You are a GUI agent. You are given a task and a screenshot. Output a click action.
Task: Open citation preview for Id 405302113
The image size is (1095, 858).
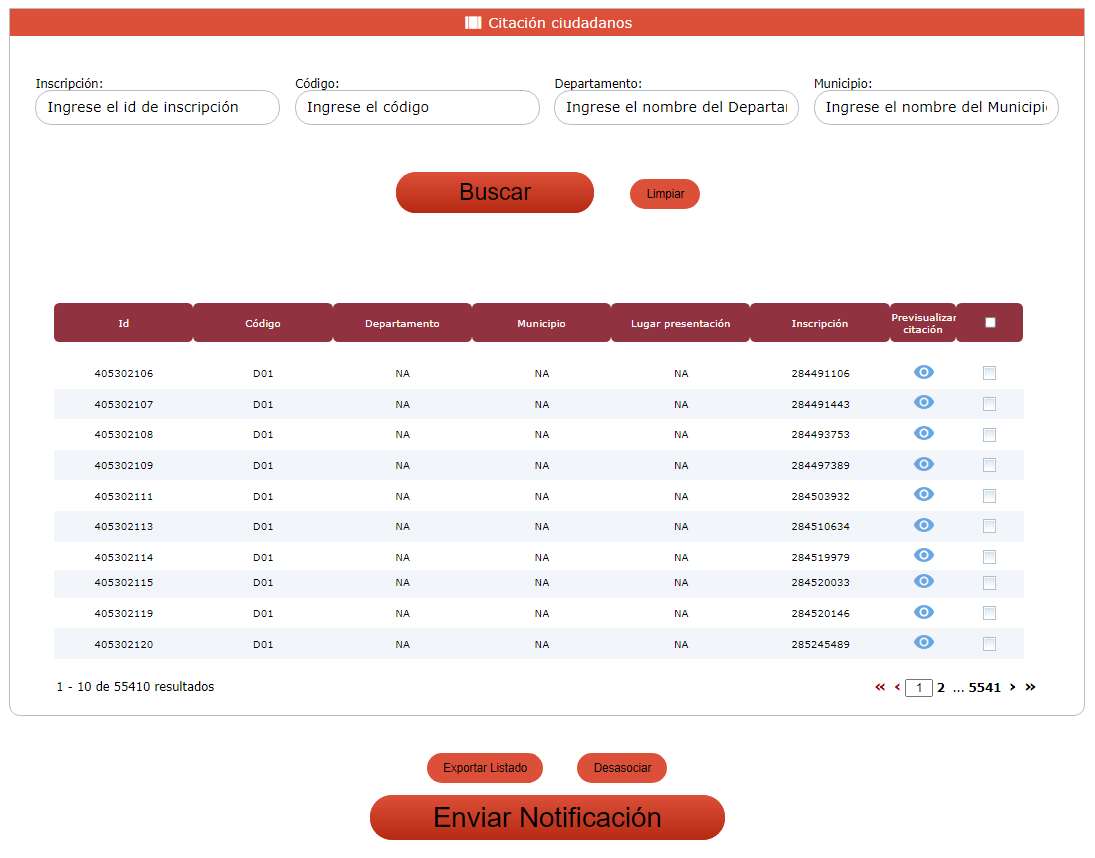924,525
